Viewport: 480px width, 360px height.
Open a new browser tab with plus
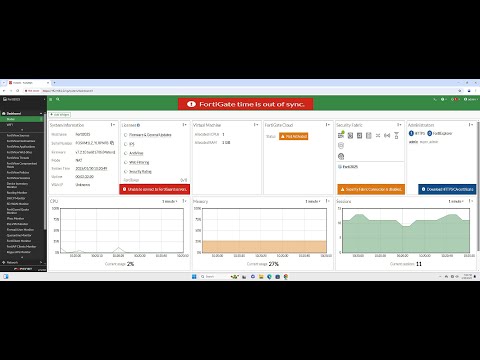coord(54,83)
